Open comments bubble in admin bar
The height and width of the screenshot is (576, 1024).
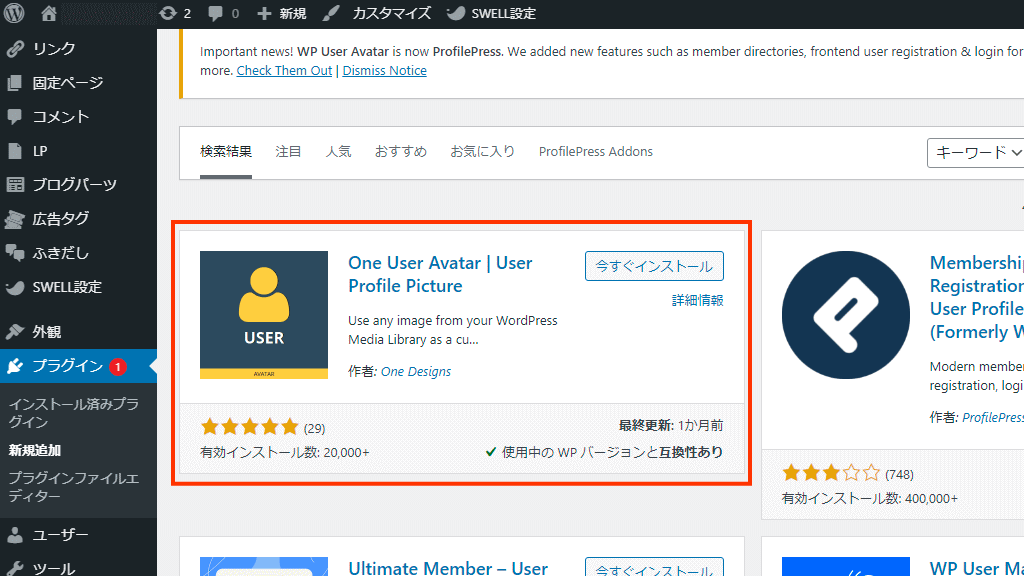point(215,14)
